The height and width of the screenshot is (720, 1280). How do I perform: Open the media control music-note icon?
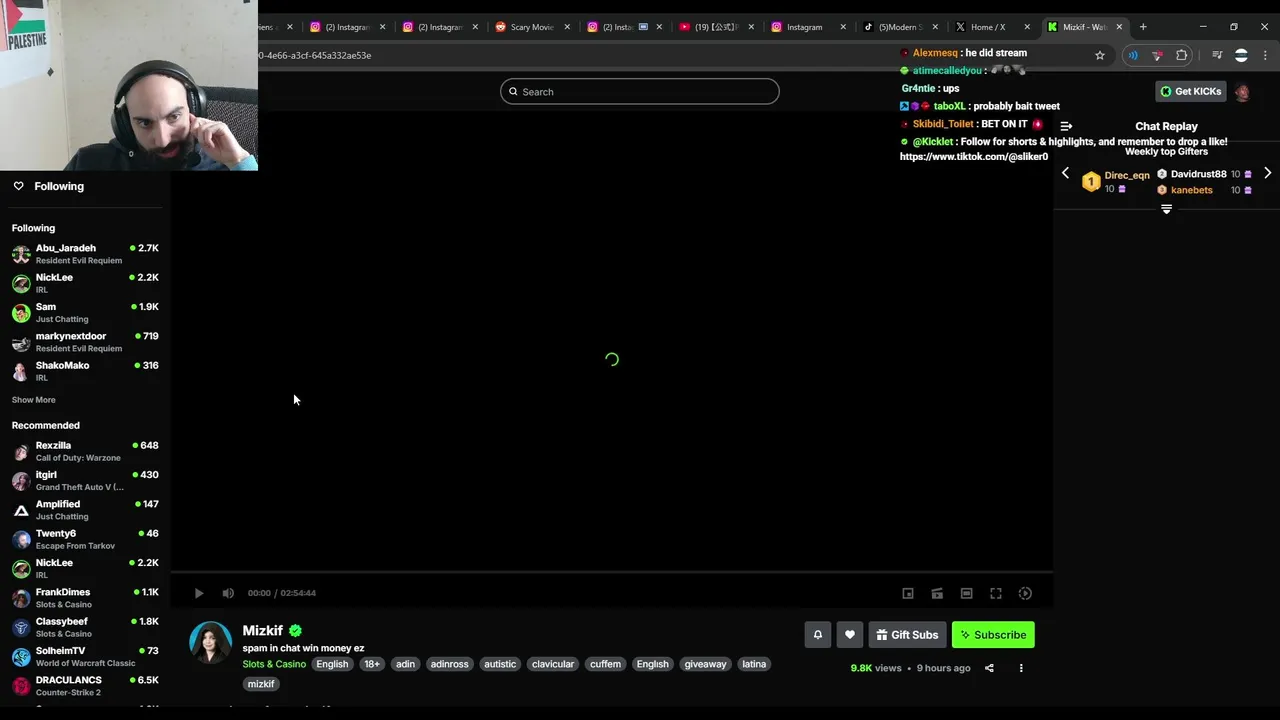coord(1217,55)
